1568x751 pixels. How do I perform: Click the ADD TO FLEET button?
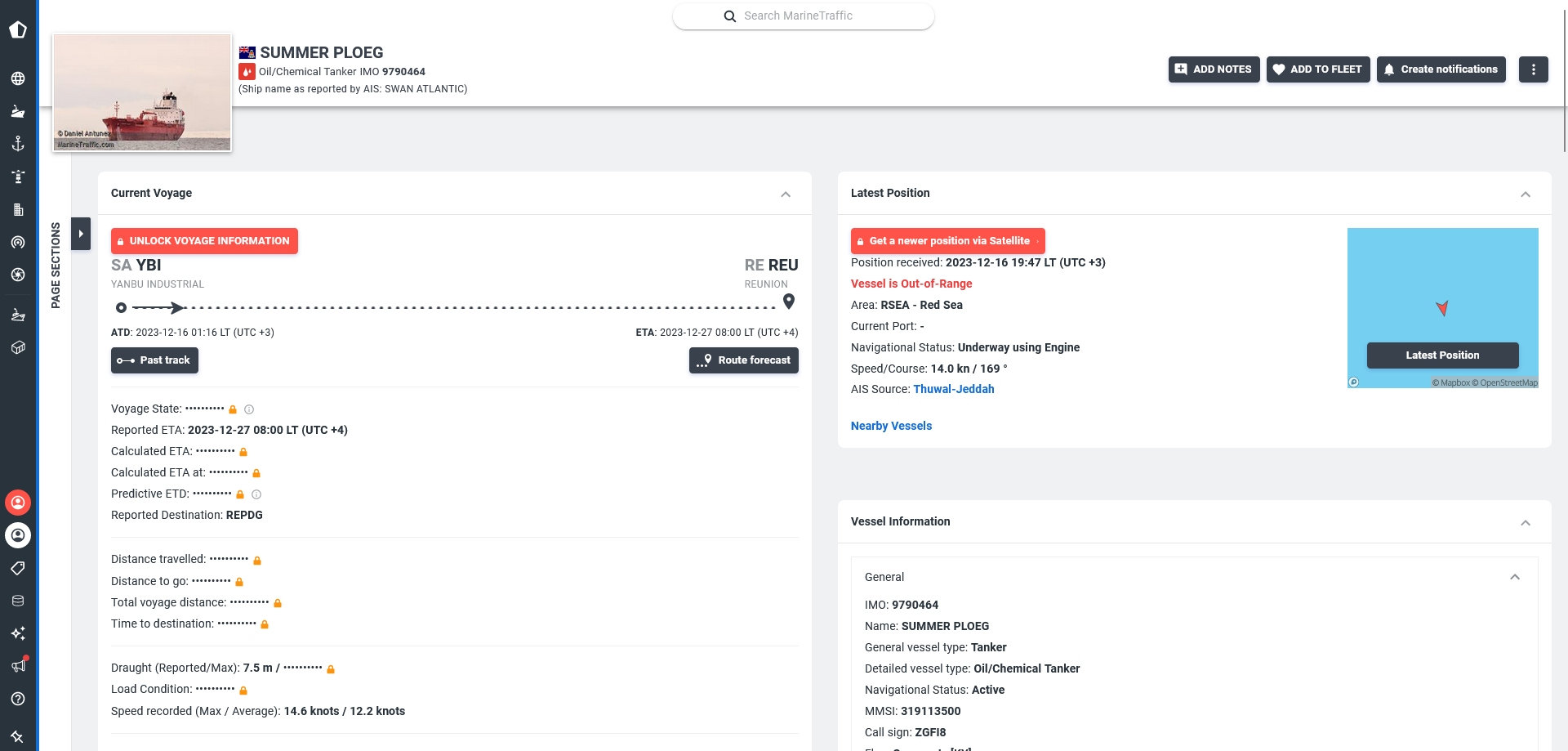pyautogui.click(x=1318, y=69)
